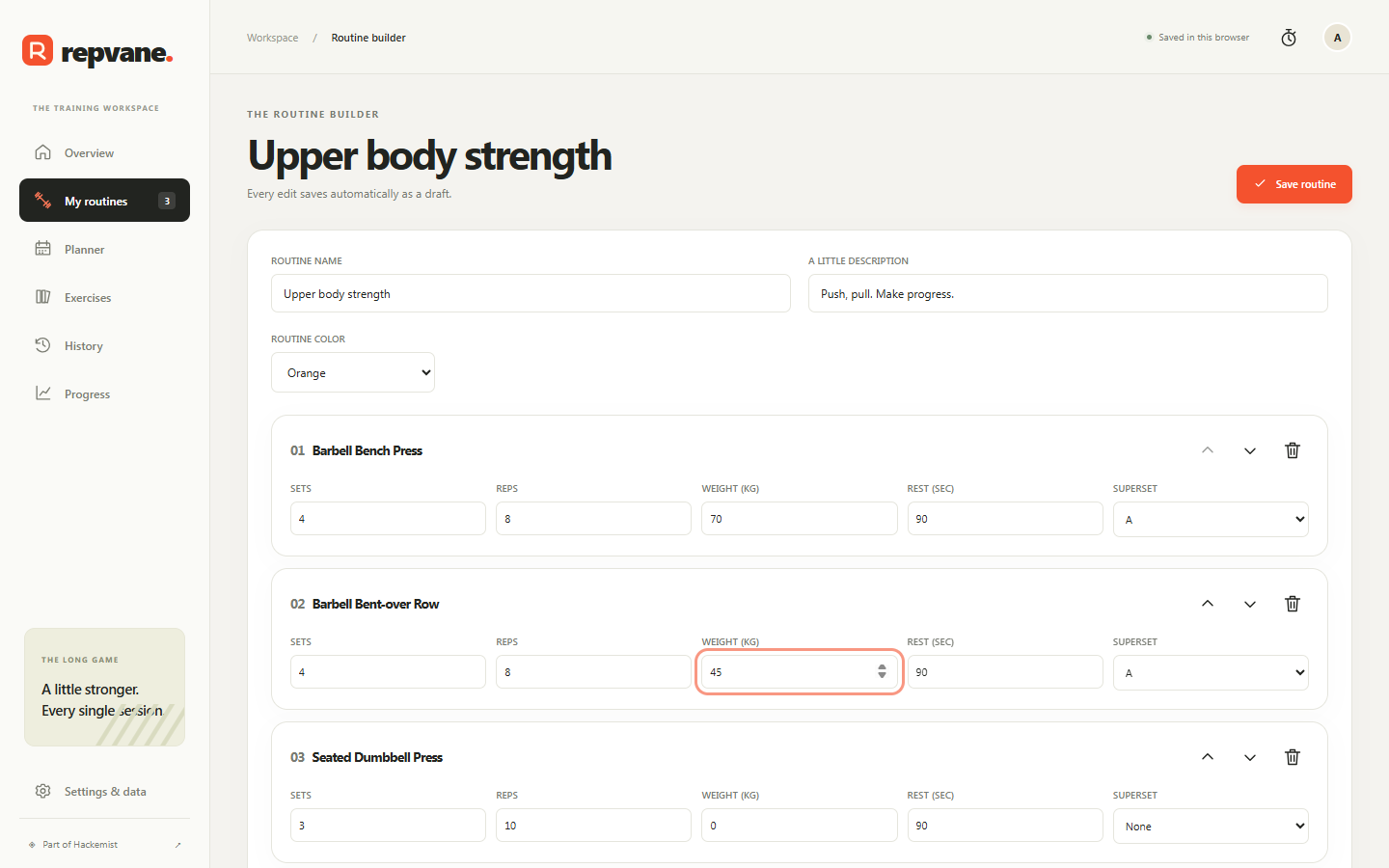Click the repvane logo
The height and width of the screenshot is (868, 1389).
(x=97, y=51)
